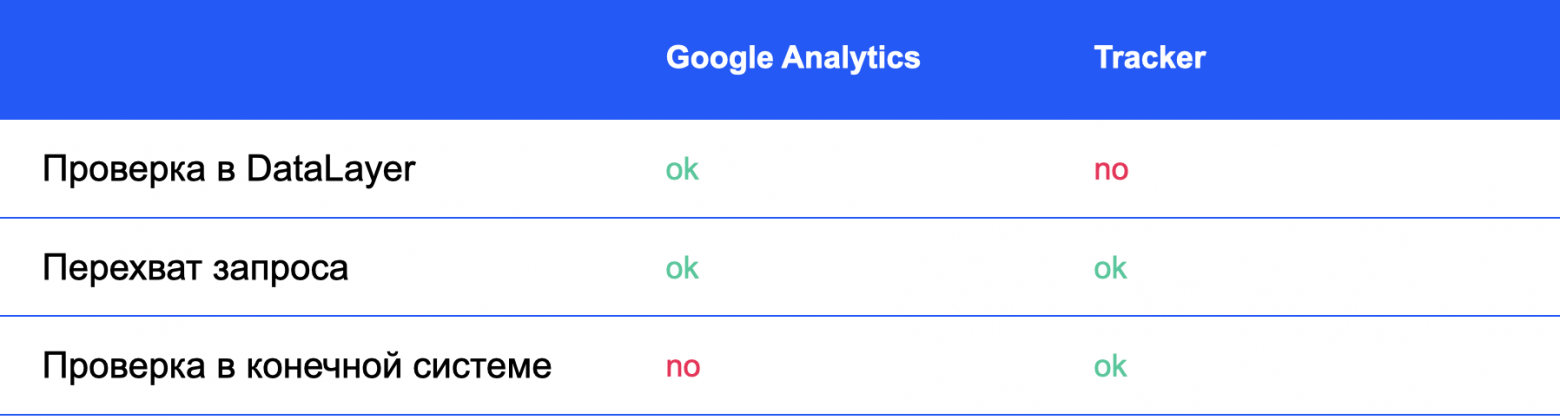Click ok for Перехват запроса under Google Analytics
Viewport: 1560px width, 420px height.
click(682, 268)
